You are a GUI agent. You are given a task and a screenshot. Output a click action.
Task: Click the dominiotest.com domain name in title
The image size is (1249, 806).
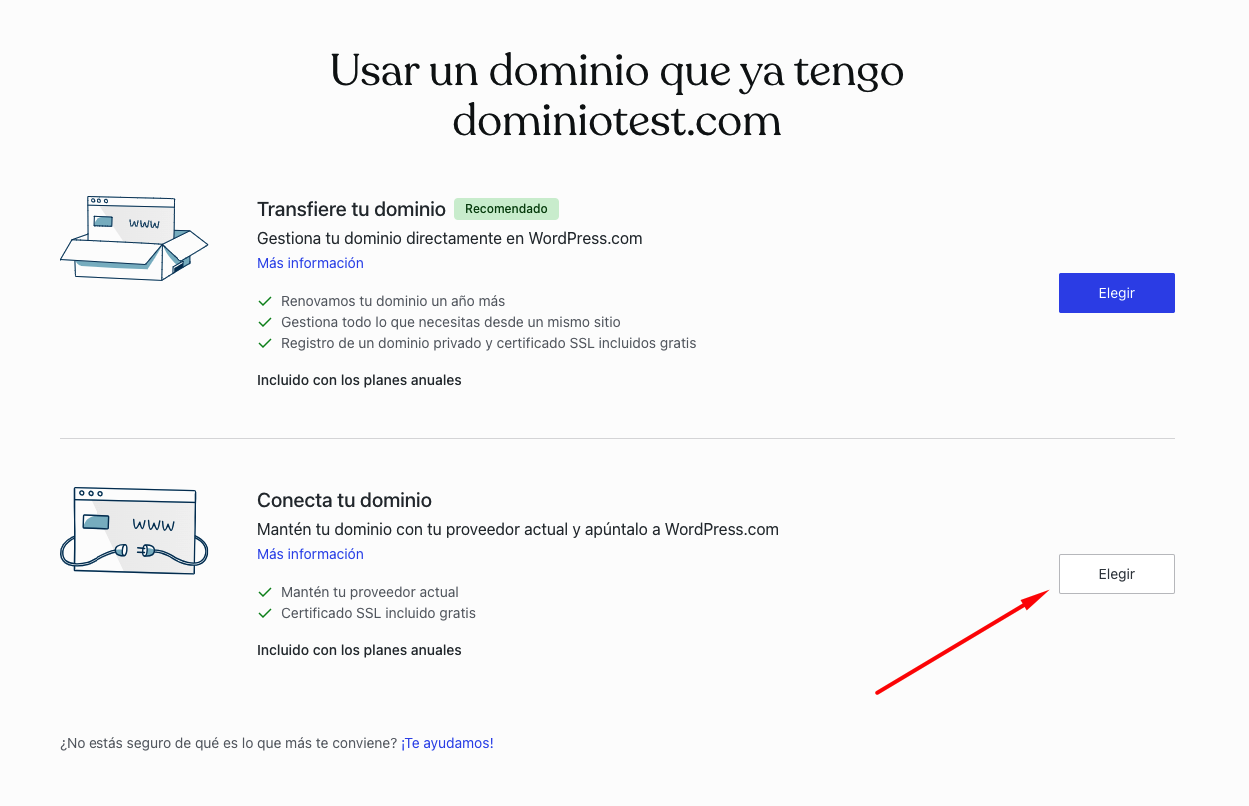(x=616, y=121)
